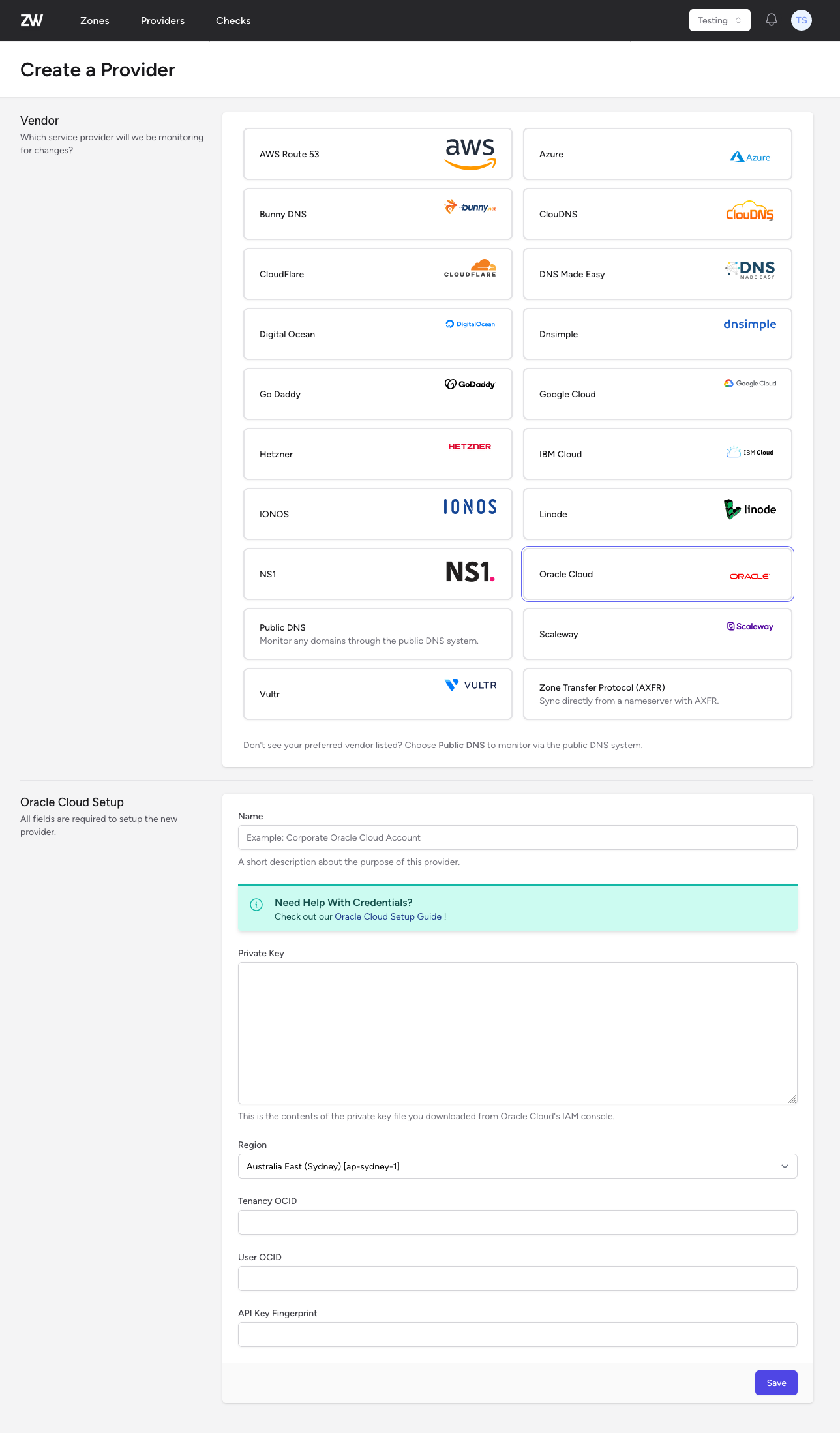Image resolution: width=840 pixels, height=1433 pixels.
Task: Select Azure as the vendor
Action: click(657, 154)
